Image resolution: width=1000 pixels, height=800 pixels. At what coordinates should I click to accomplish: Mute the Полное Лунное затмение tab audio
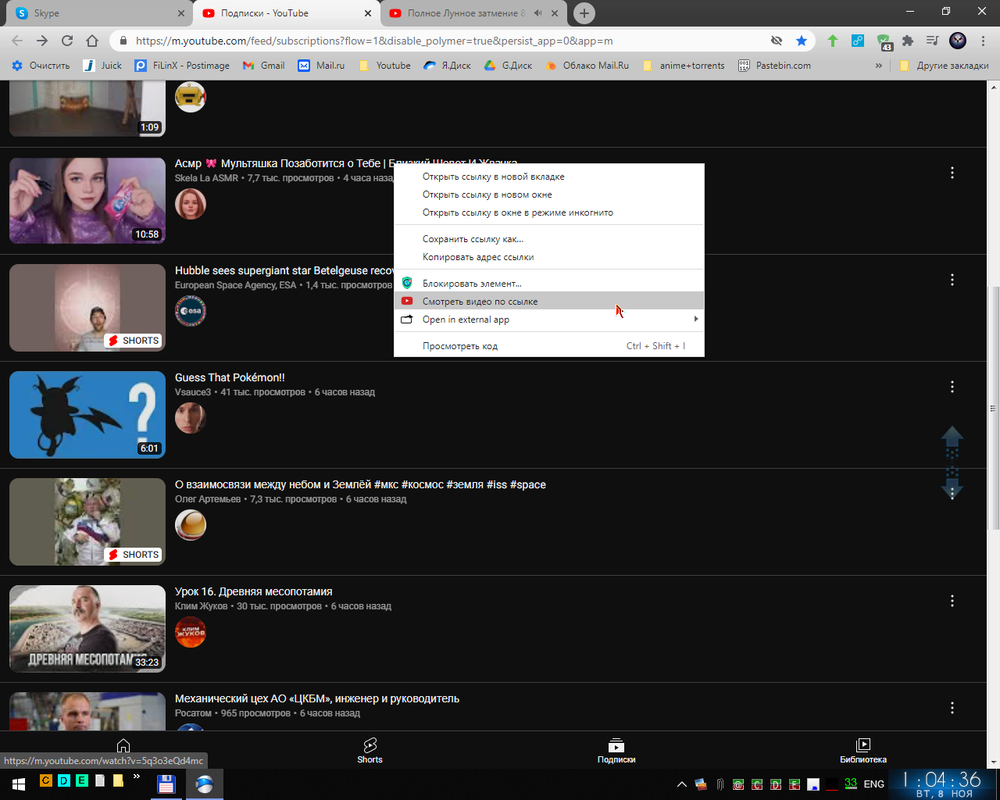tap(538, 13)
